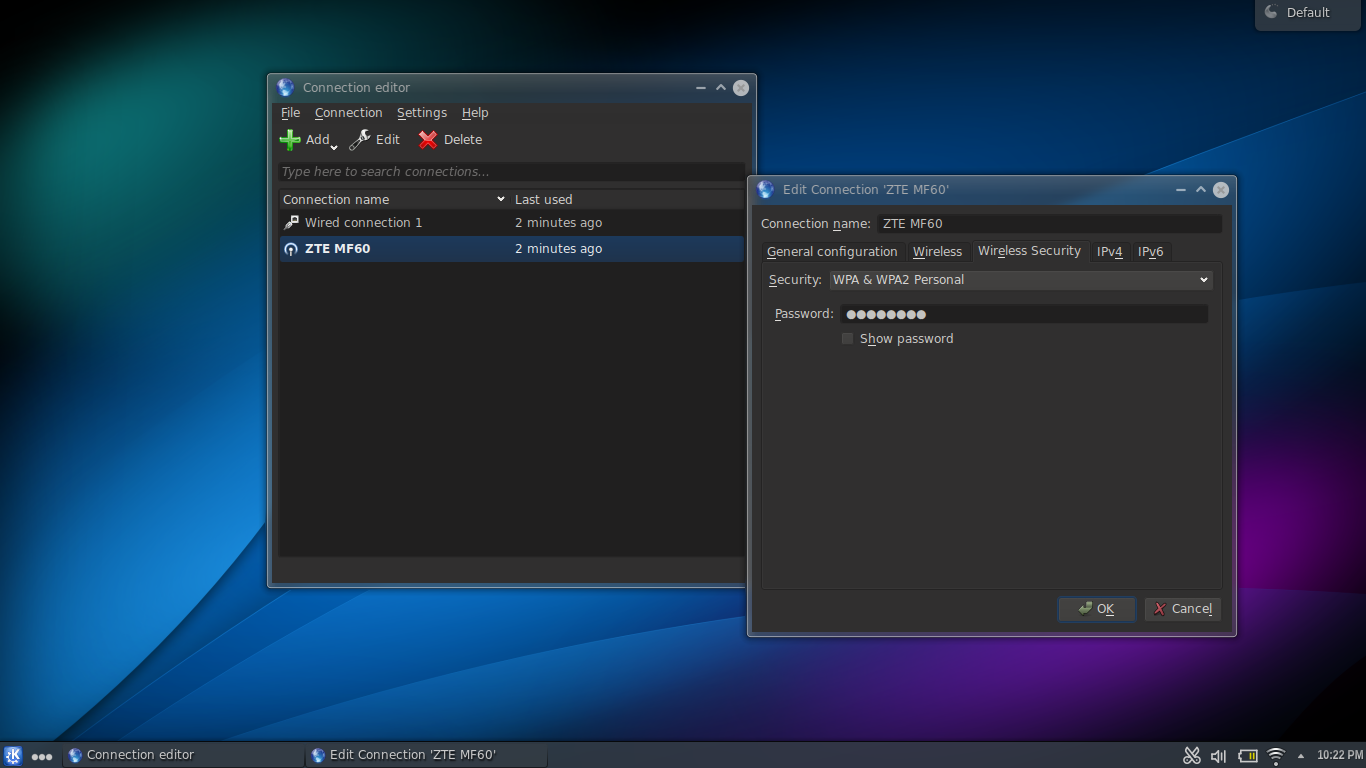This screenshot has height=768, width=1366.
Task: Switch to General configuration tab
Action: point(832,252)
